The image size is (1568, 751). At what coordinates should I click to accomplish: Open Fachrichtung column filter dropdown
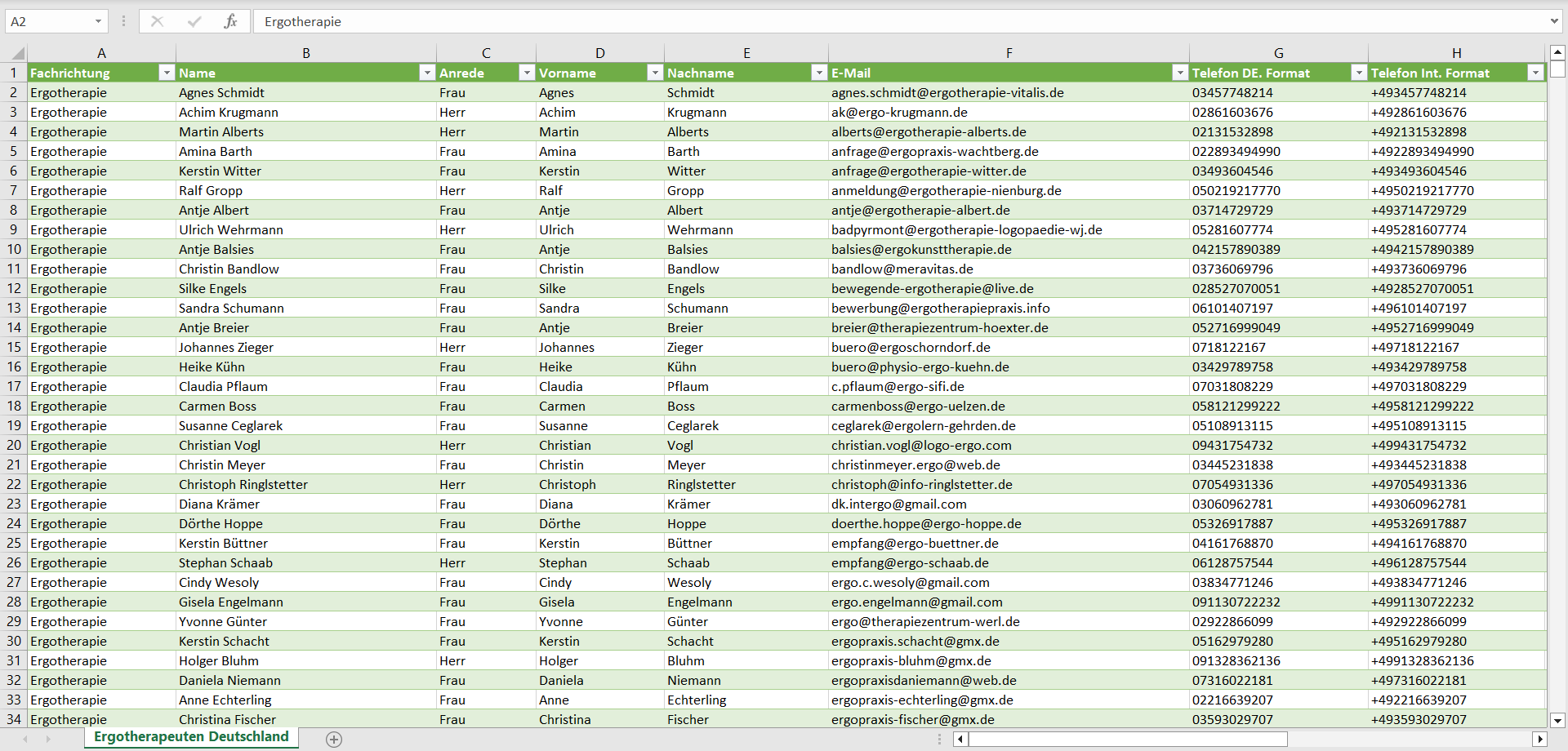167,73
